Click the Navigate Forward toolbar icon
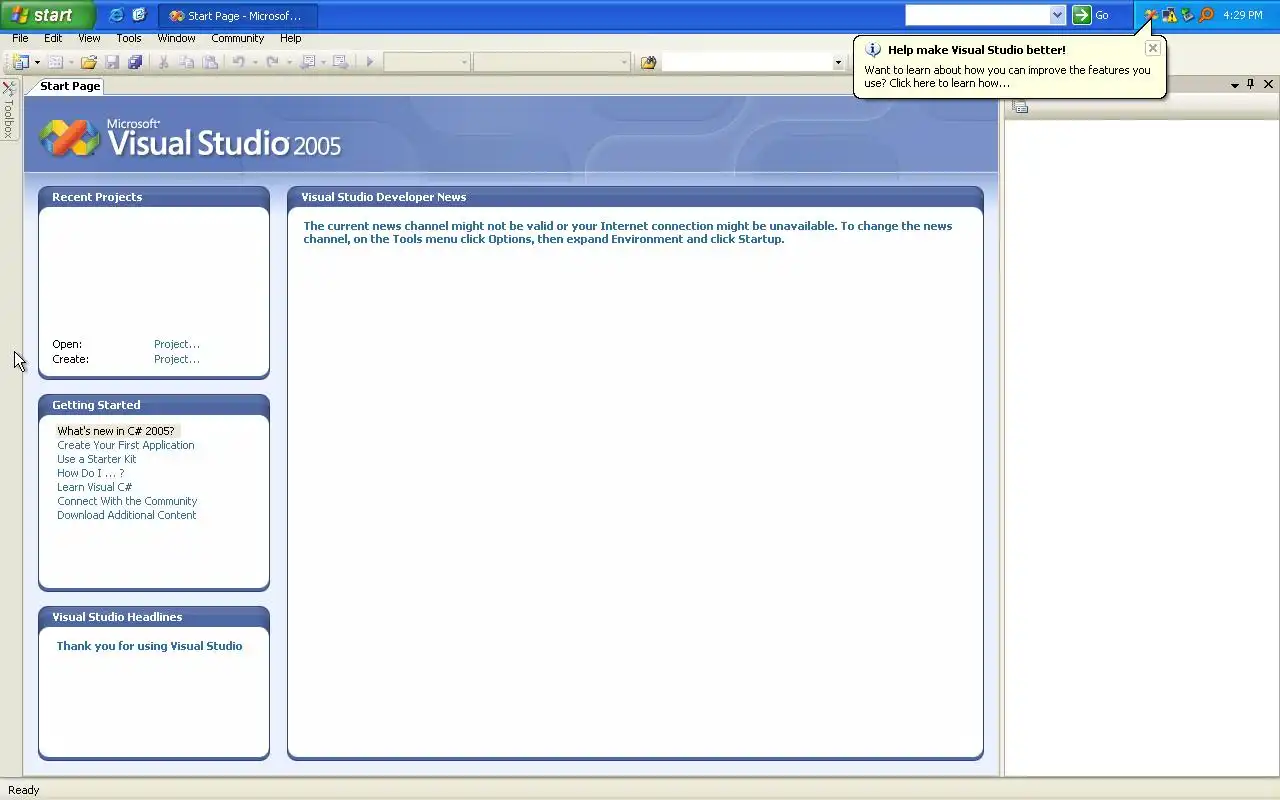The image size is (1280, 800). click(340, 62)
